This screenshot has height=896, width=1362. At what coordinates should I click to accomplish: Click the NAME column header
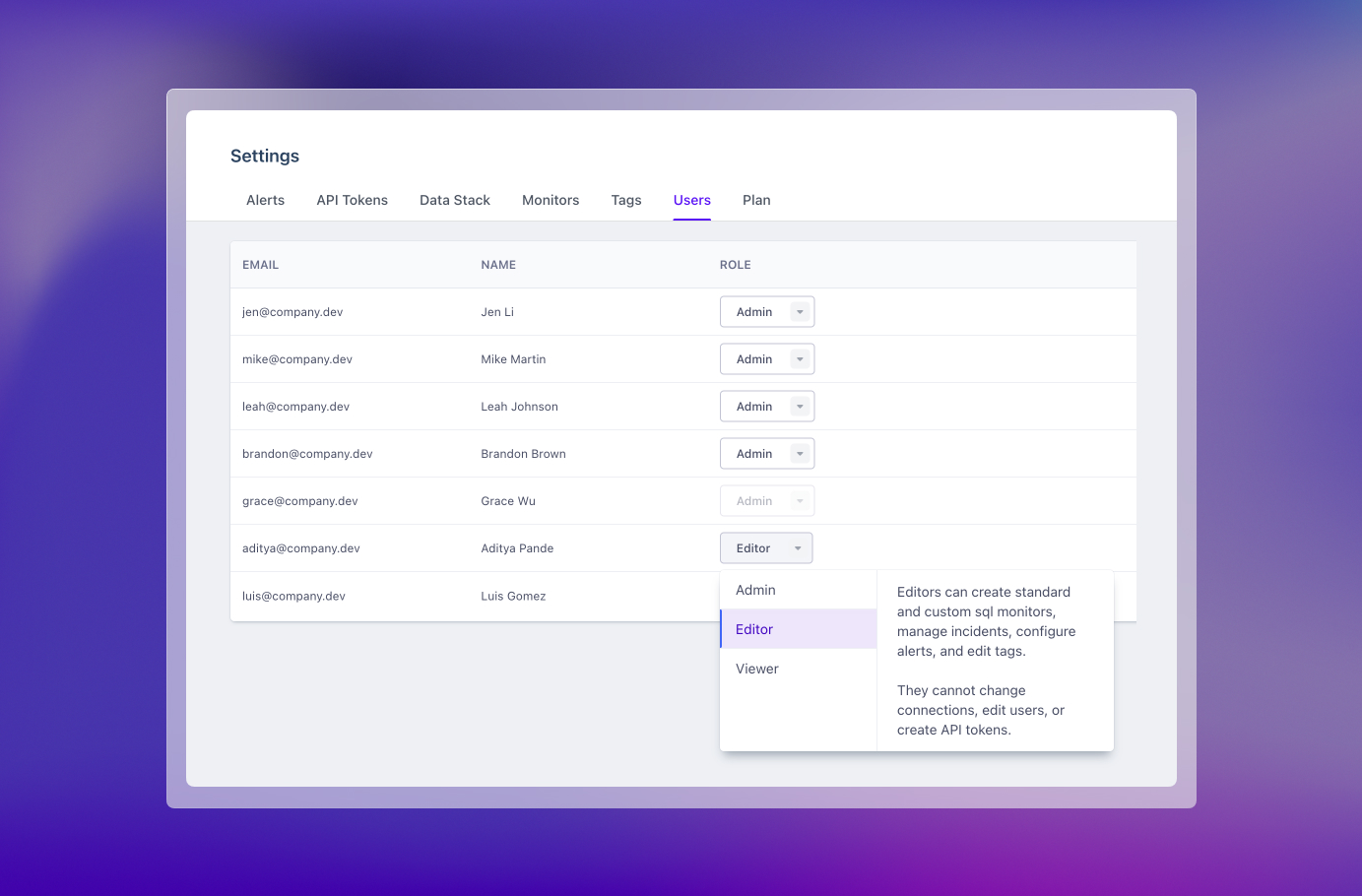[x=498, y=264]
